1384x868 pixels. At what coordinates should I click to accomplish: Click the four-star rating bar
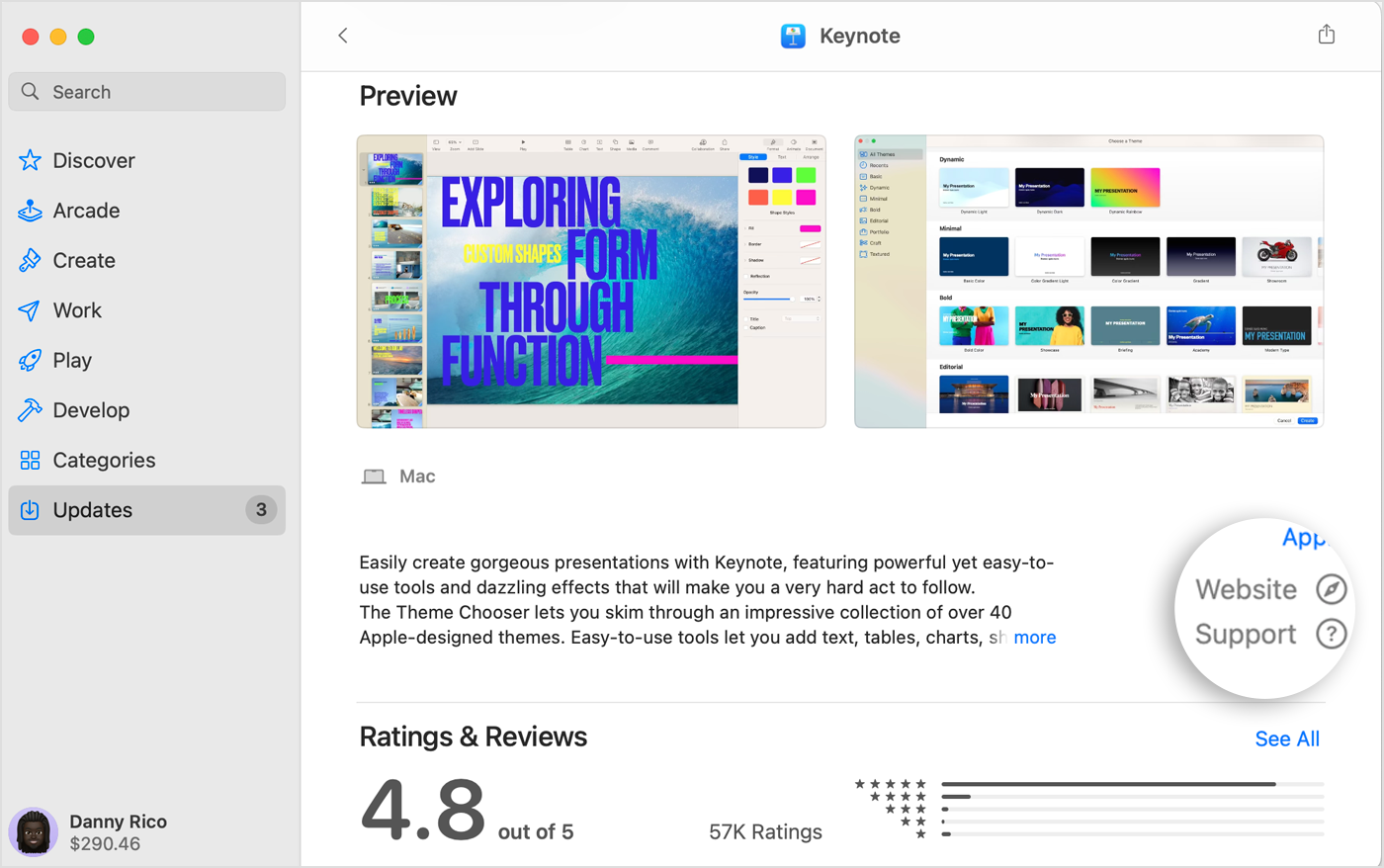(1133, 797)
